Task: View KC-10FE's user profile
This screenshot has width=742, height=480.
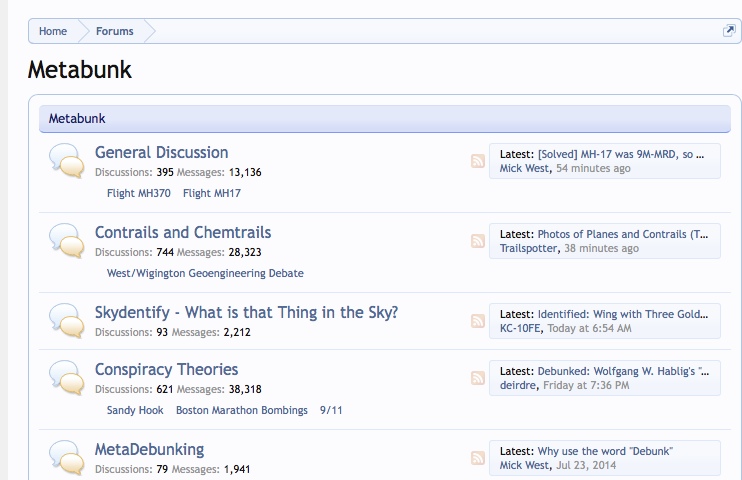Action: (x=520, y=329)
